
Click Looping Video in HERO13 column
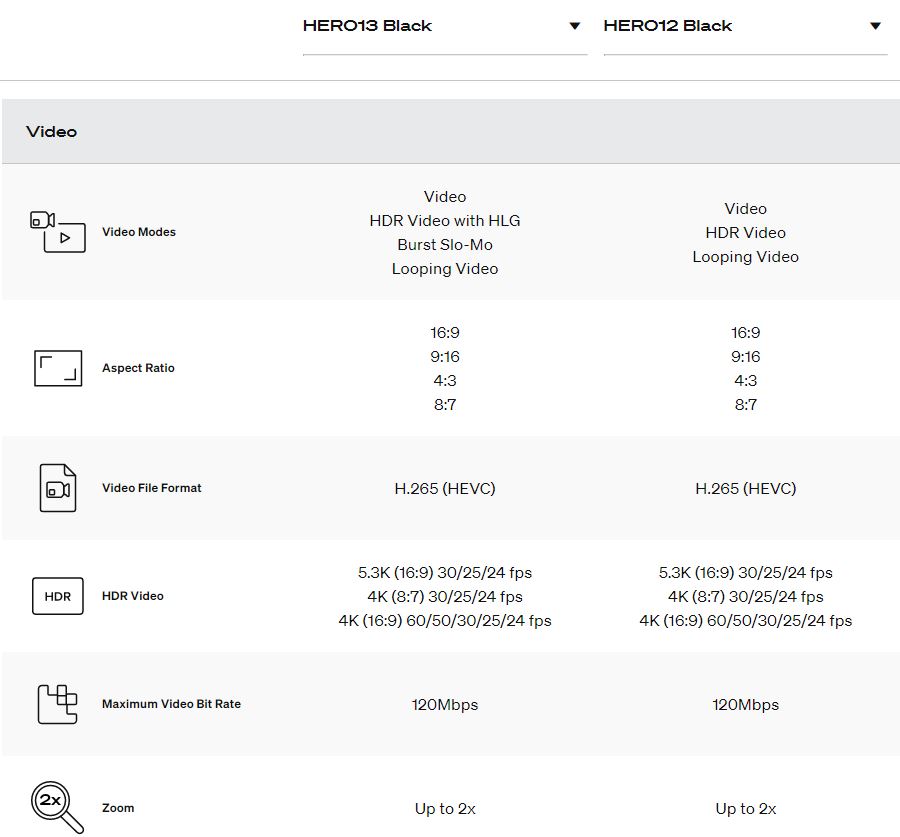coord(445,269)
